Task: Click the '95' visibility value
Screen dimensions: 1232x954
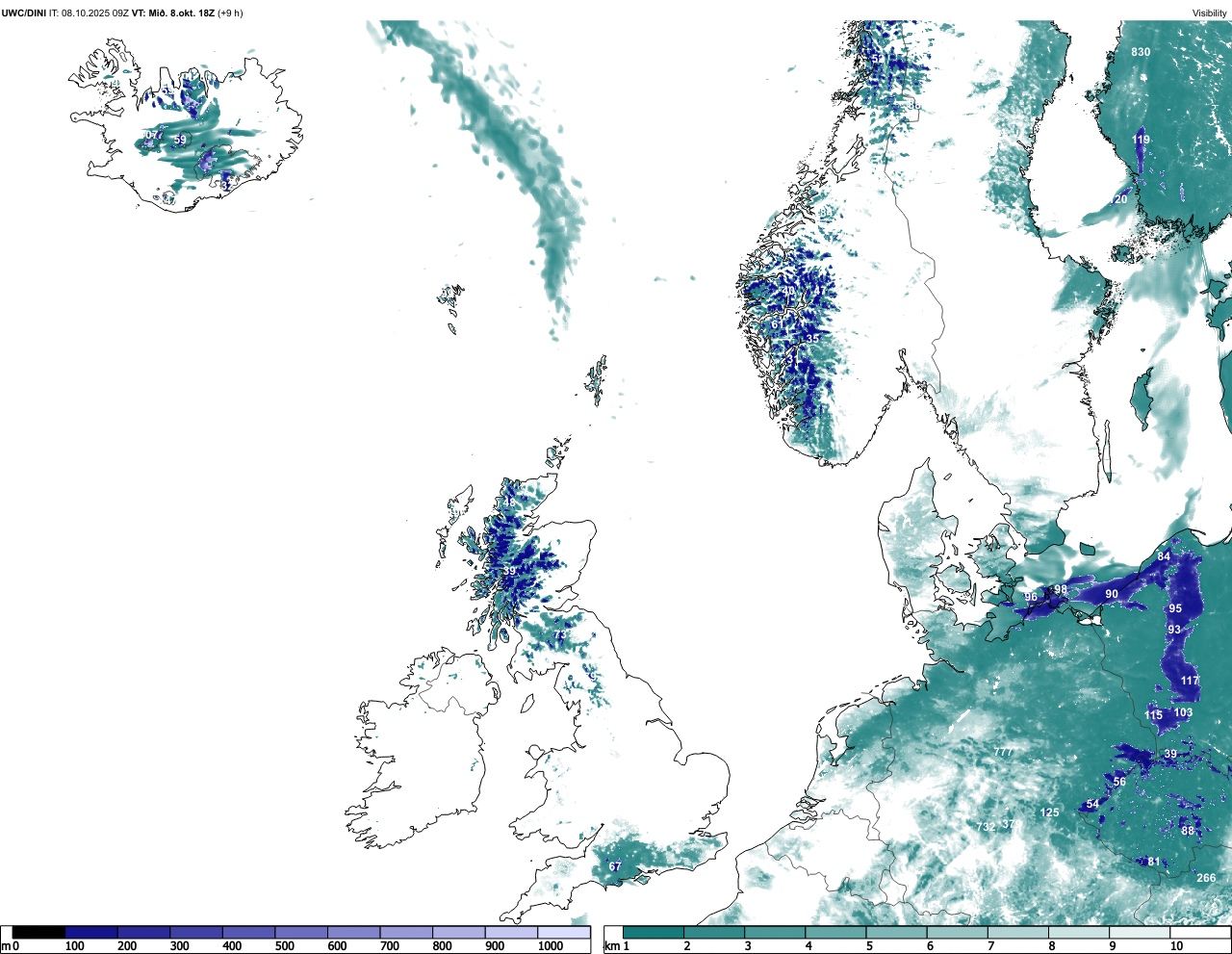Action: (1175, 608)
